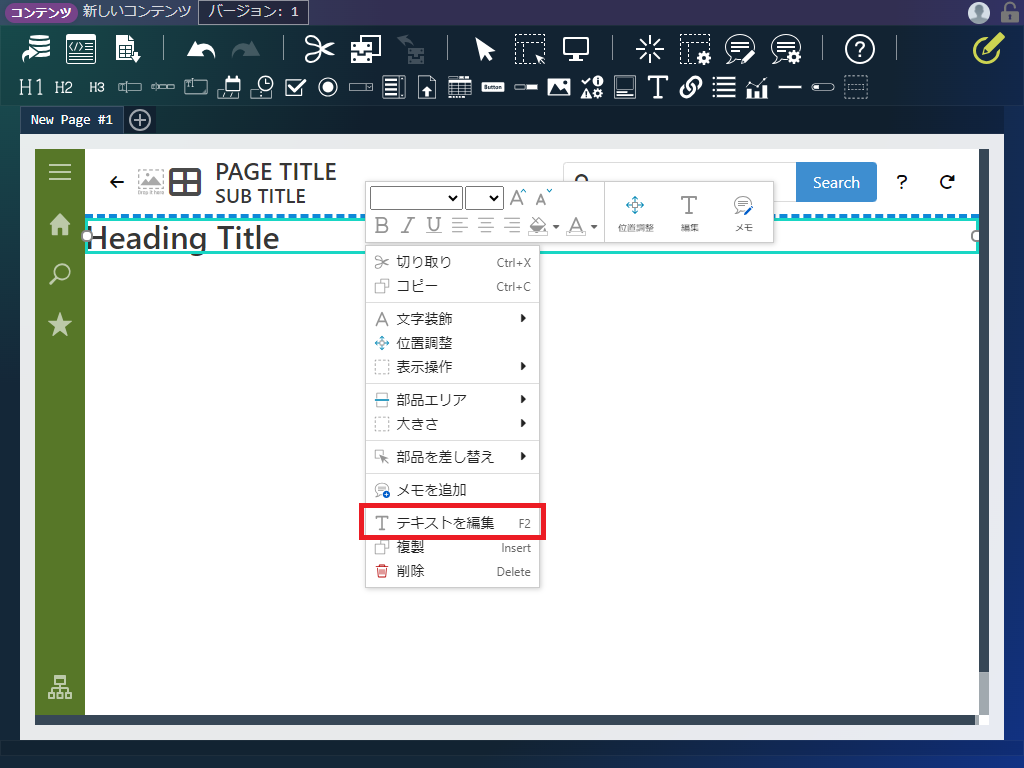Toggle bold formatting
1024x768 pixels.
(382, 225)
